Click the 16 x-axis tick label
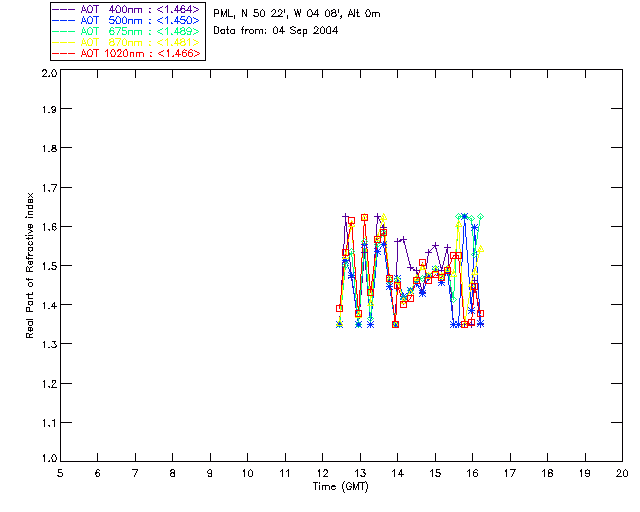 pos(472,474)
